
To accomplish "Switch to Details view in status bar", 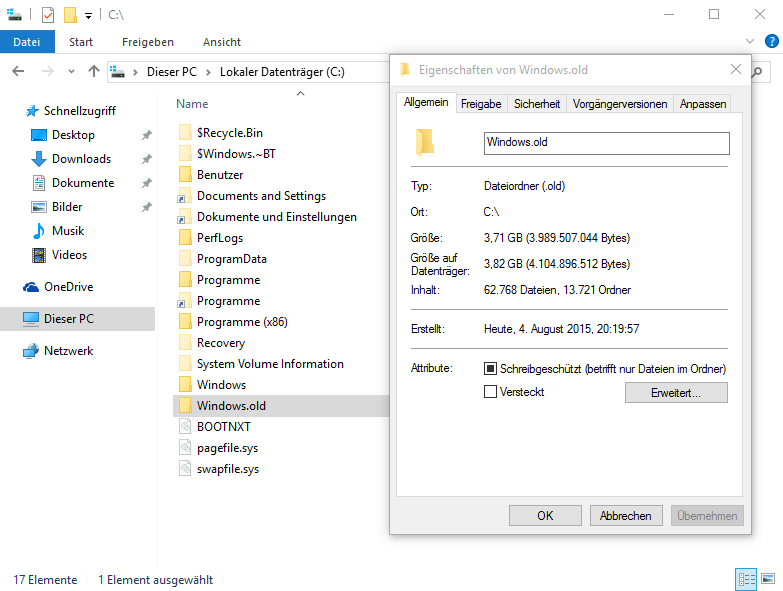I will [746, 579].
